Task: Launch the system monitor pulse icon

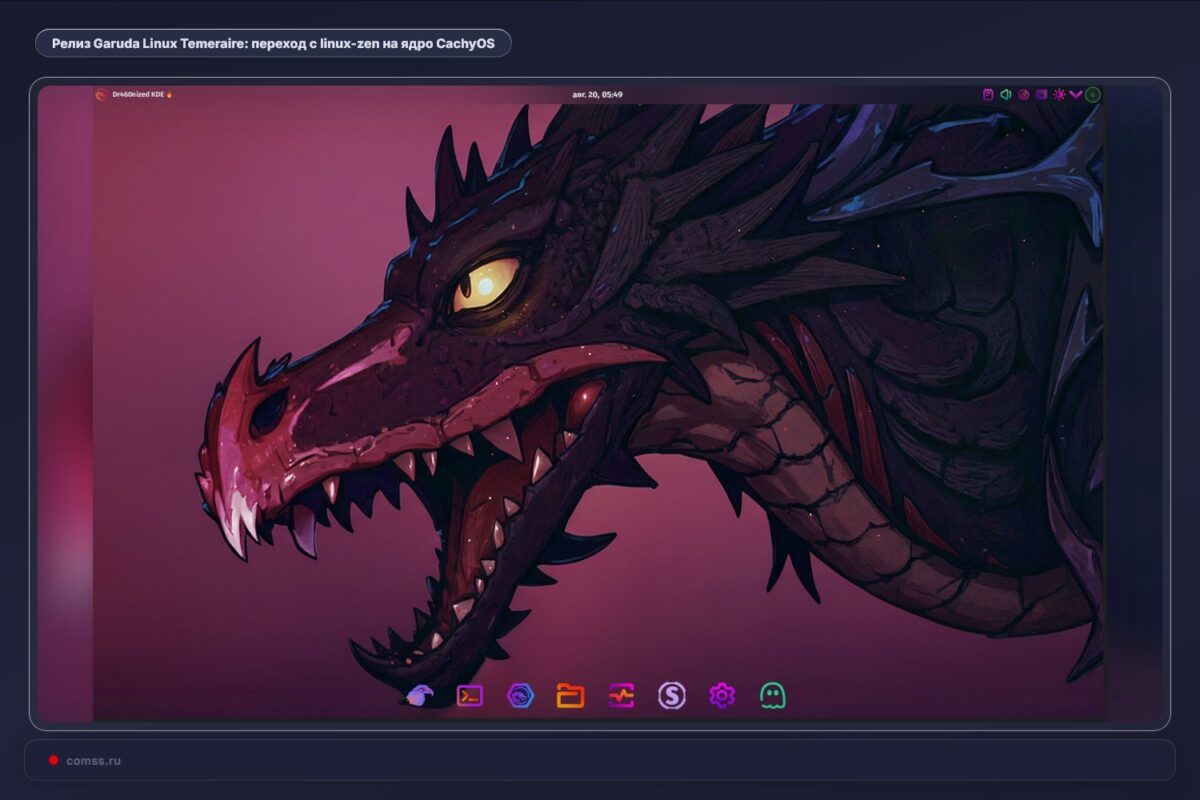Action: coord(621,695)
